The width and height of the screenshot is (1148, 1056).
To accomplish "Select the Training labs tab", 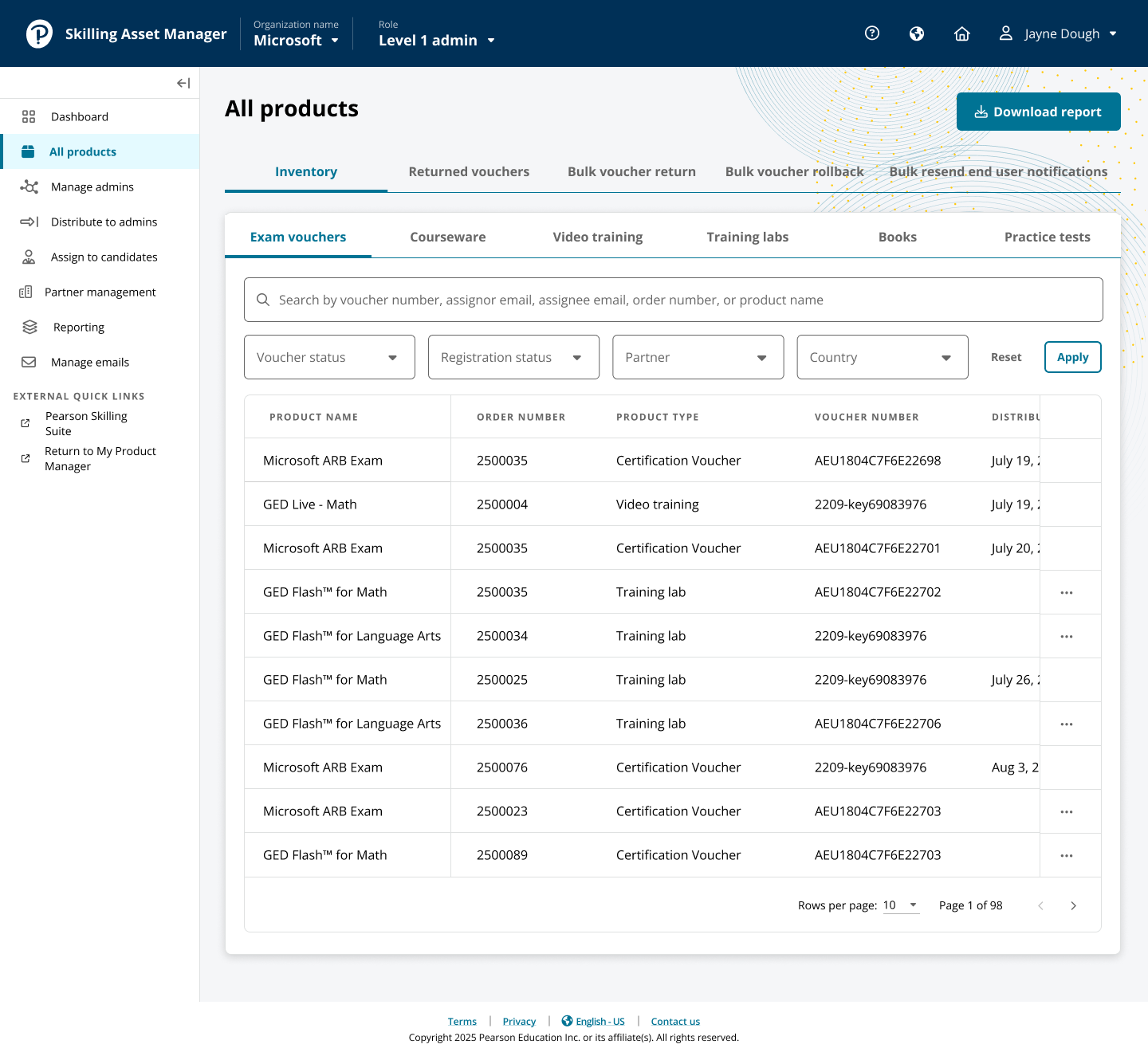I will click(x=748, y=237).
